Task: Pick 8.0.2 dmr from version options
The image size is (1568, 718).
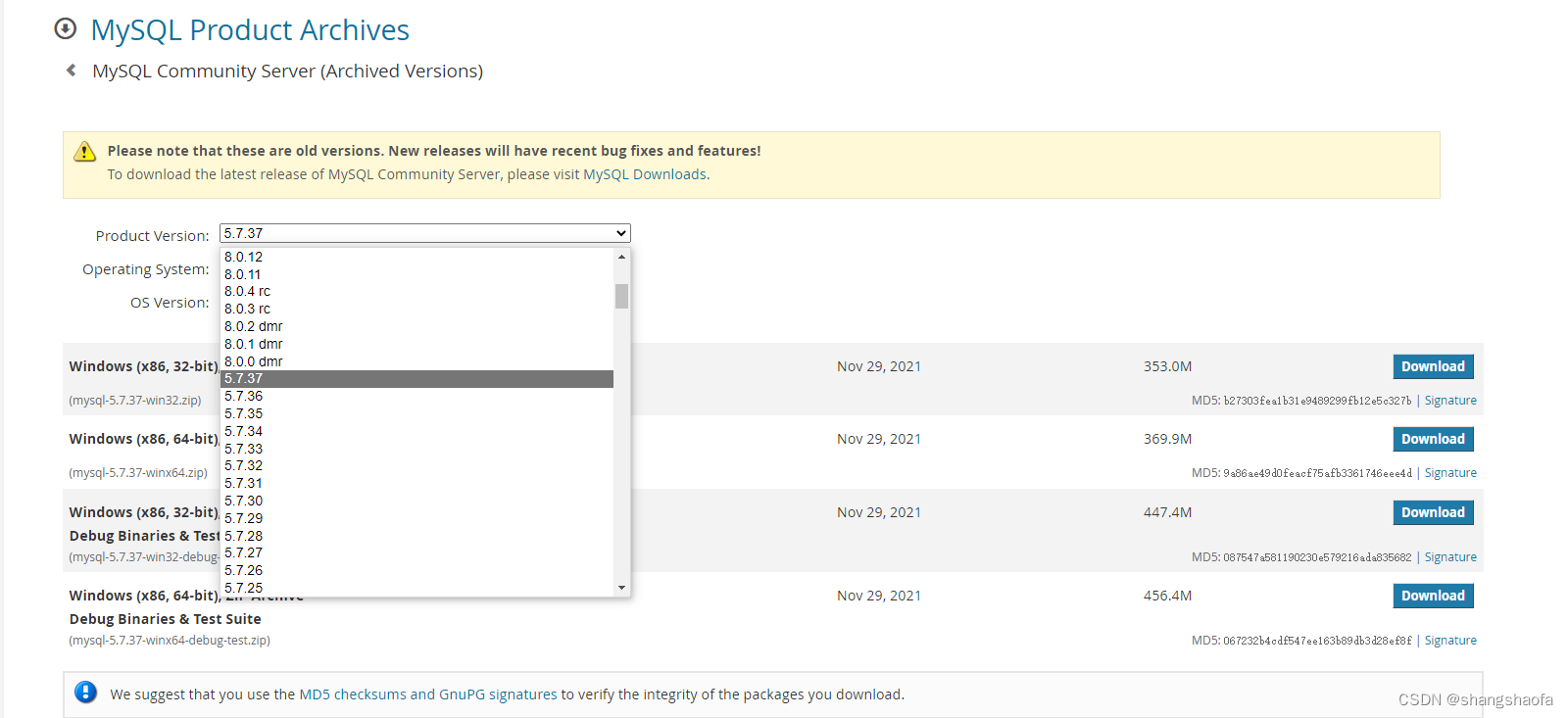Action: tap(417, 326)
